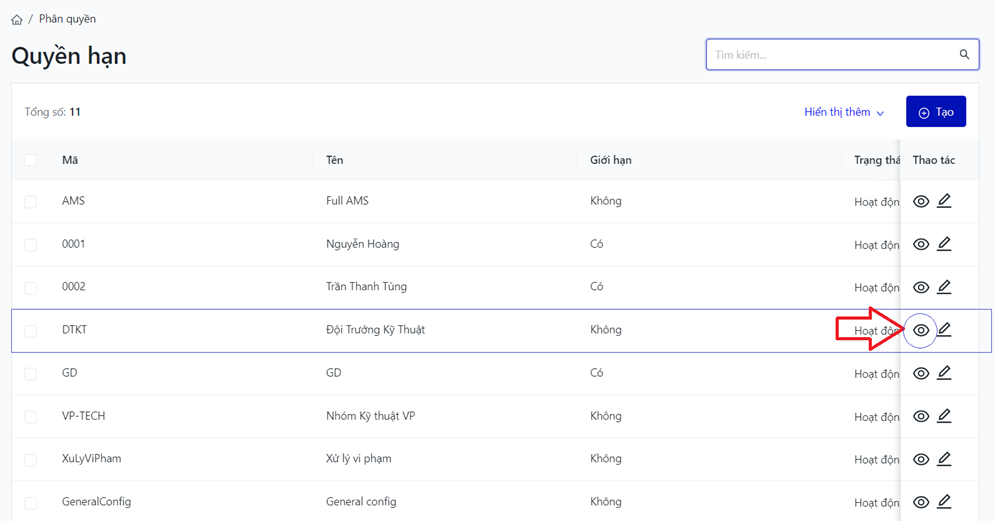Edit the XuLyViPham permission row
The height and width of the screenshot is (521, 995).
click(944, 459)
